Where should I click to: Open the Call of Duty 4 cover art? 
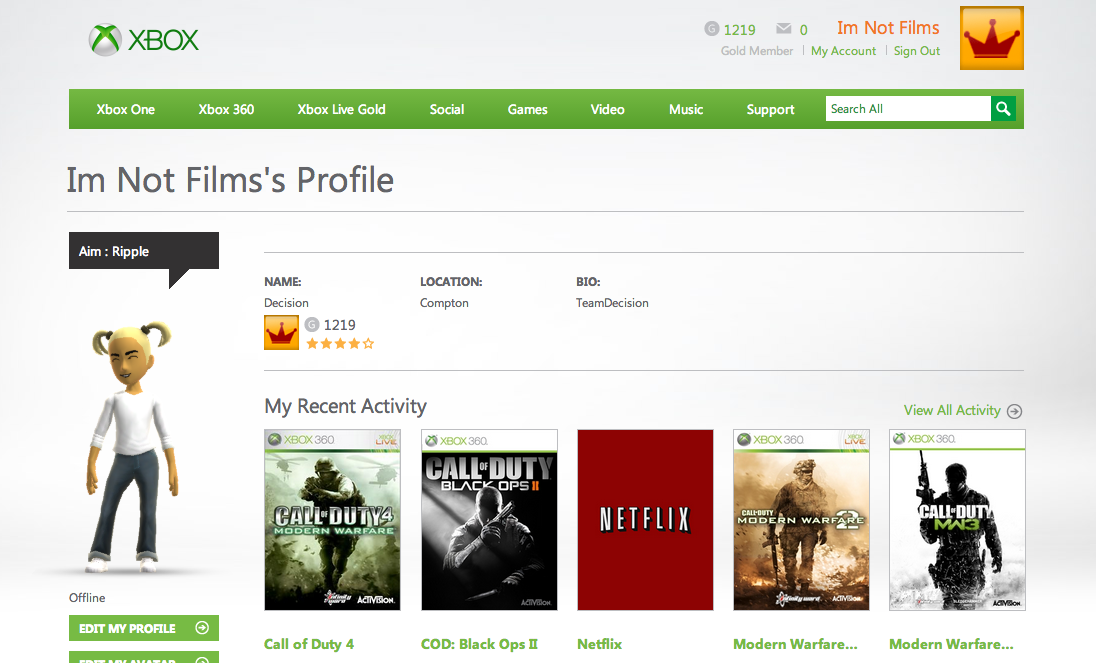click(x=333, y=520)
